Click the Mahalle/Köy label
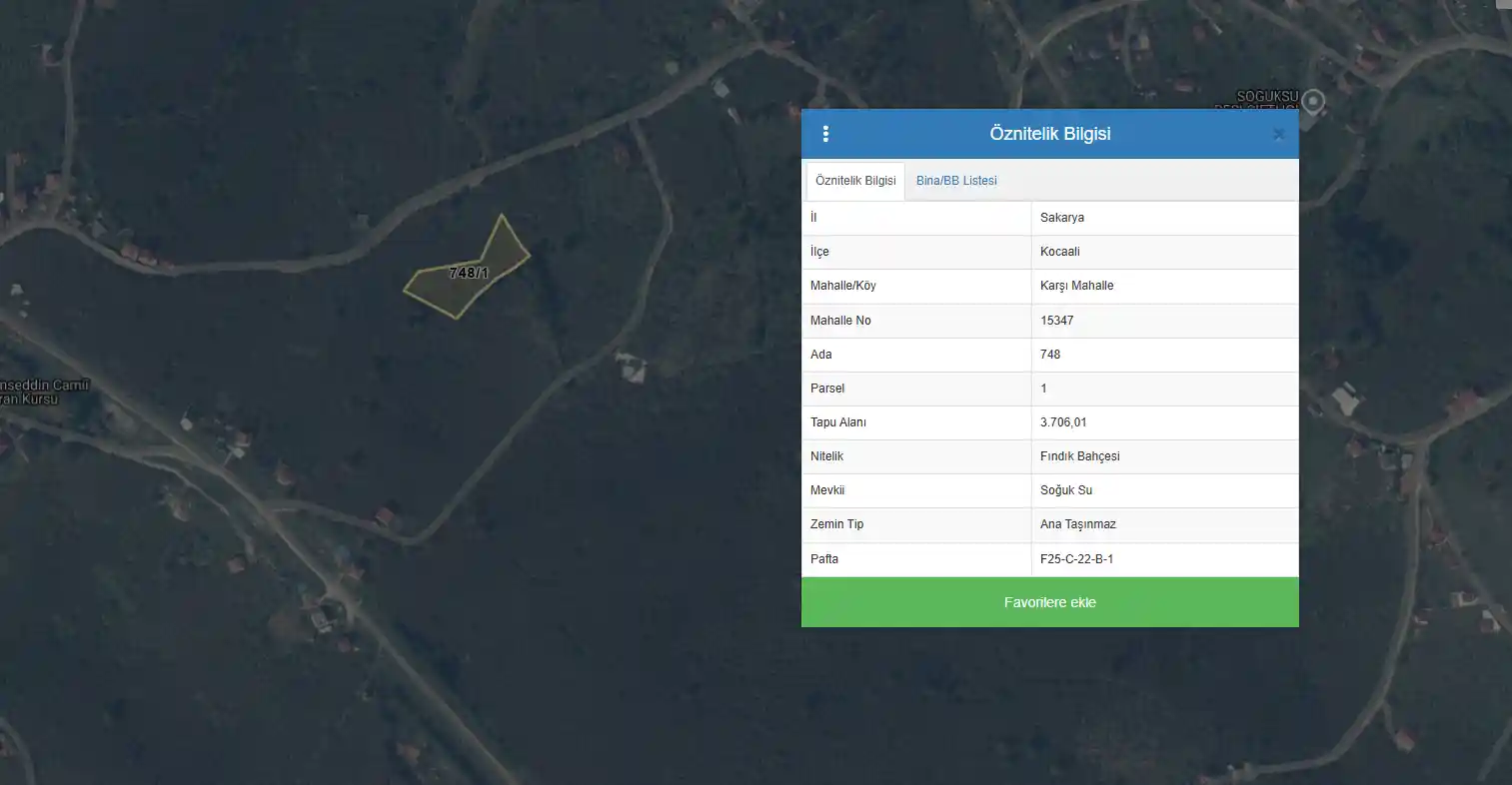 point(843,286)
